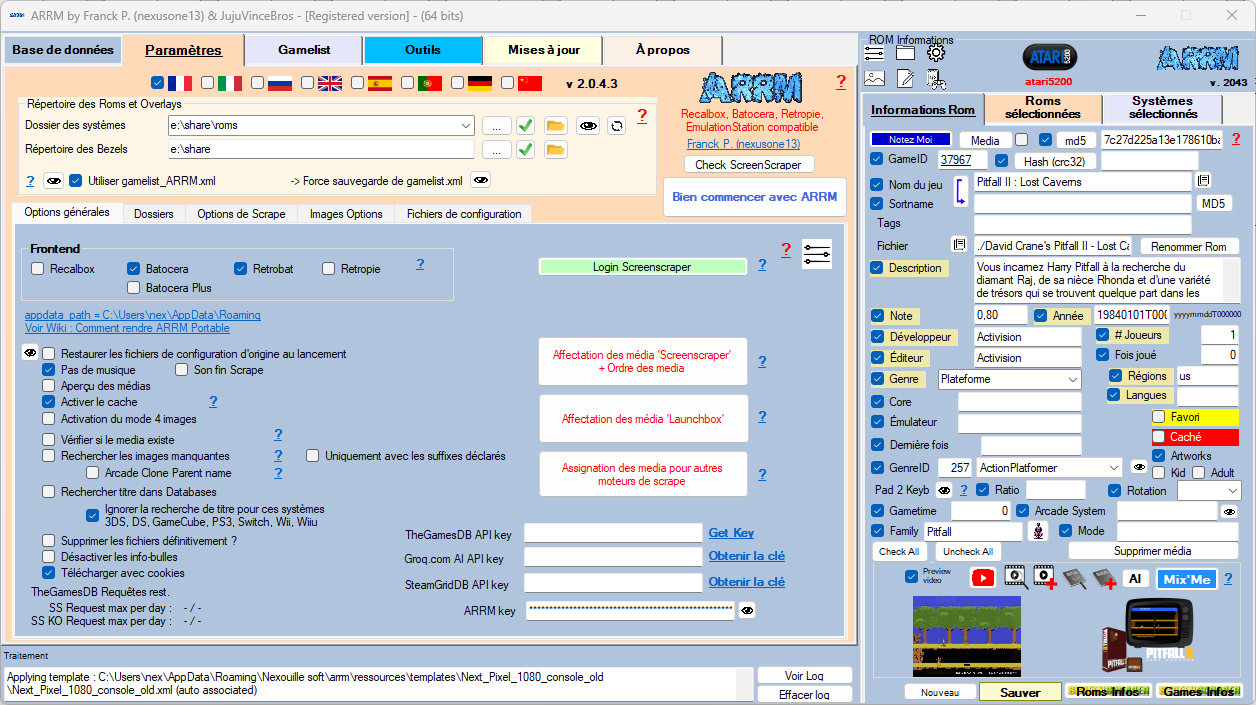Click the Check ScreenScraper button
Screen dimensions: 1256x705
pyautogui.click(x=749, y=164)
